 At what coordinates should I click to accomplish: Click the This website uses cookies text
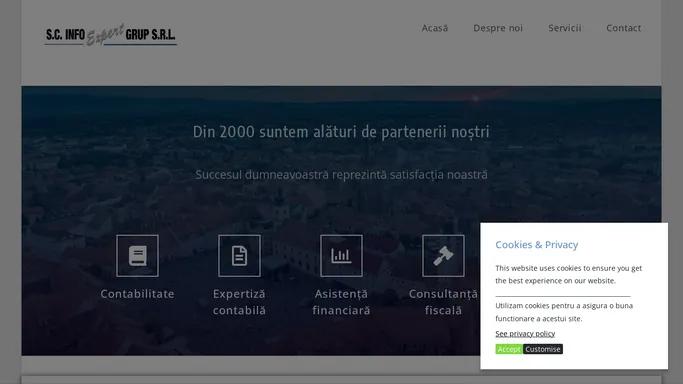[568, 274]
